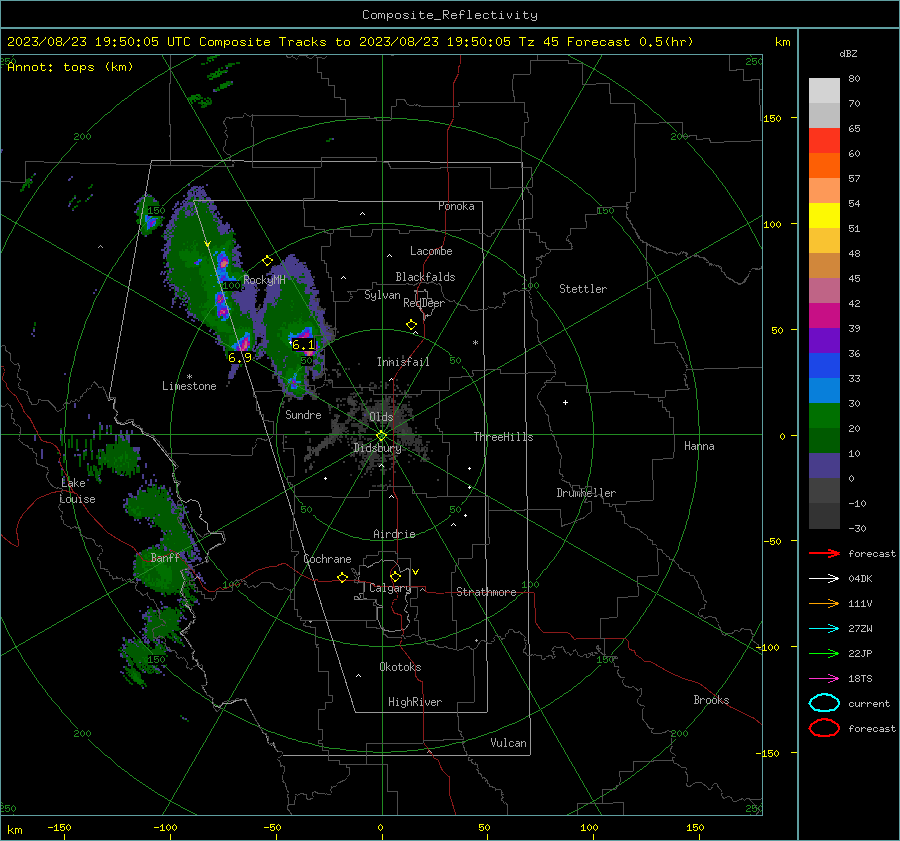Click the Lake Louise label
The image size is (900, 841).
[77, 491]
